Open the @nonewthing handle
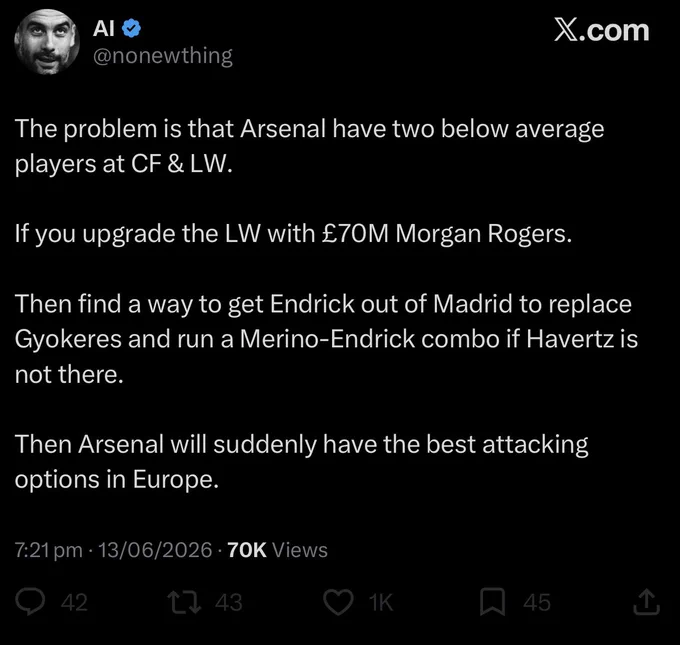The height and width of the screenshot is (645, 680). [163, 56]
